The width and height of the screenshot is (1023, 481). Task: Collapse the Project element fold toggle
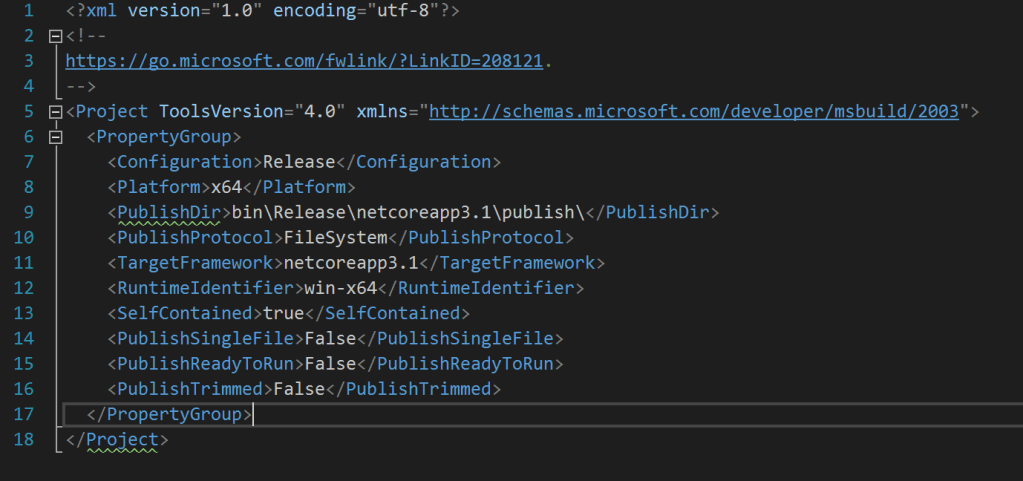click(x=55, y=111)
